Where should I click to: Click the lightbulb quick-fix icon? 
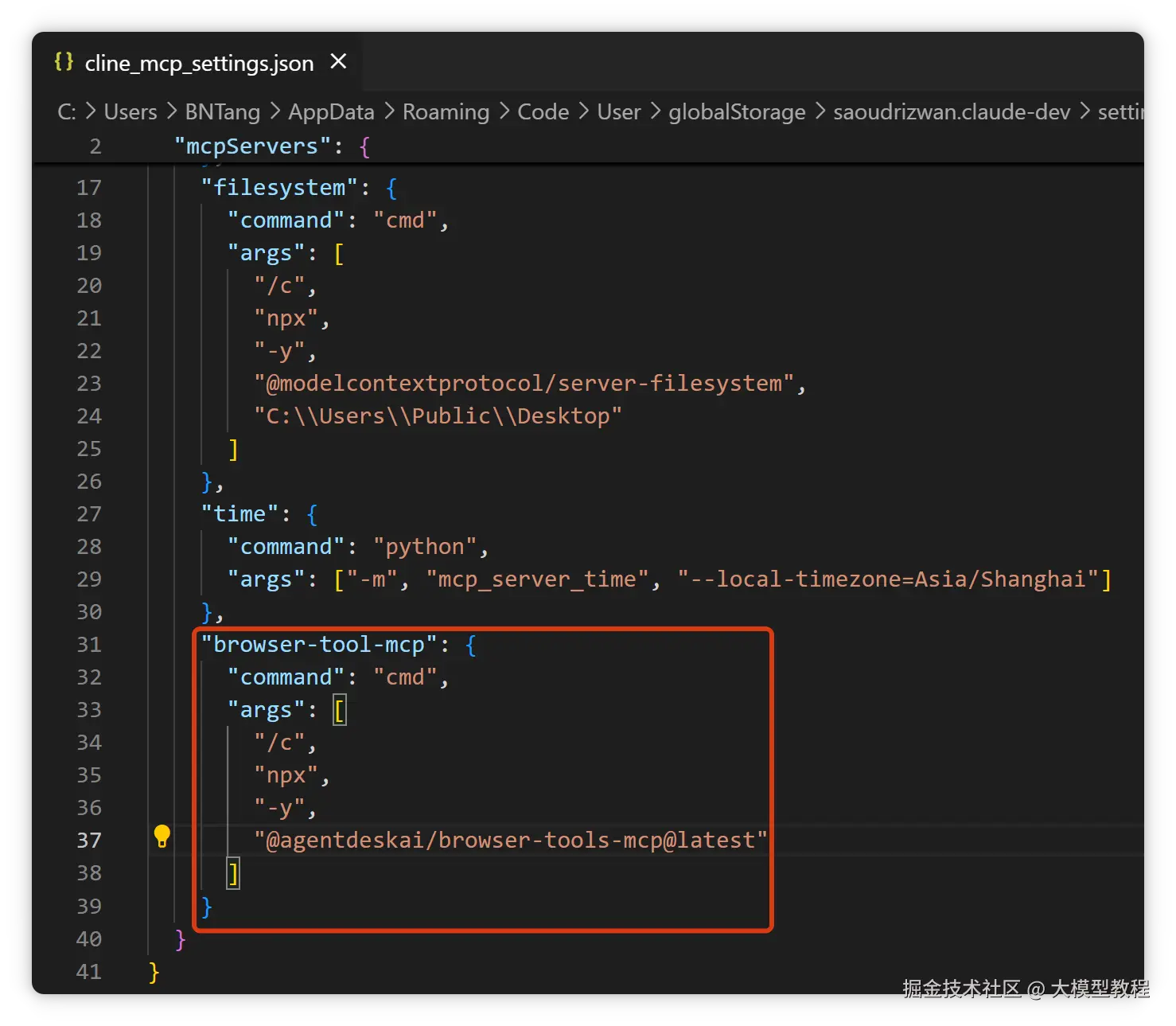162,836
